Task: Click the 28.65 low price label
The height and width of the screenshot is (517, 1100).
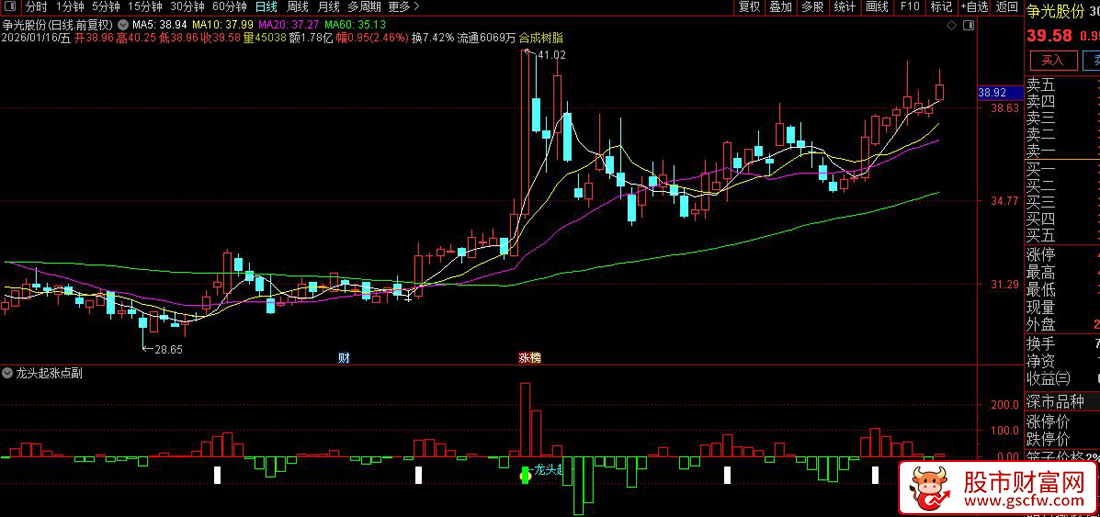Action: click(168, 349)
